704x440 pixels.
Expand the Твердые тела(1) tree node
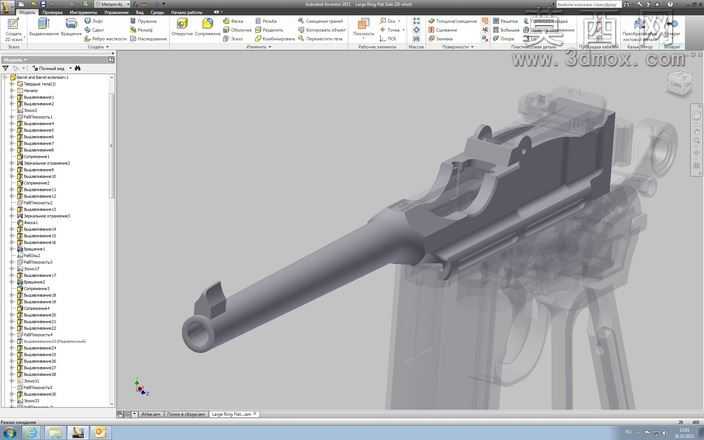12,84
